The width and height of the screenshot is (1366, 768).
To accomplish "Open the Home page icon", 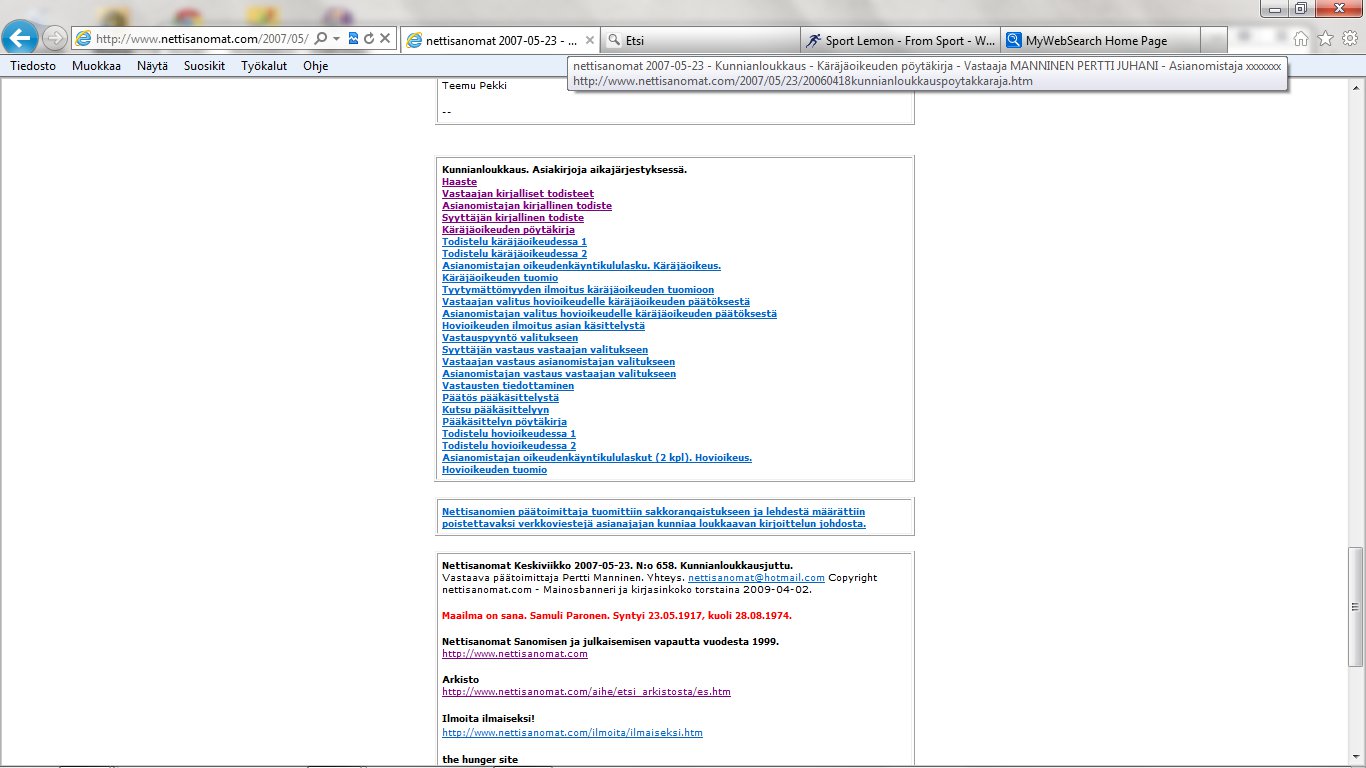I will 1301,39.
